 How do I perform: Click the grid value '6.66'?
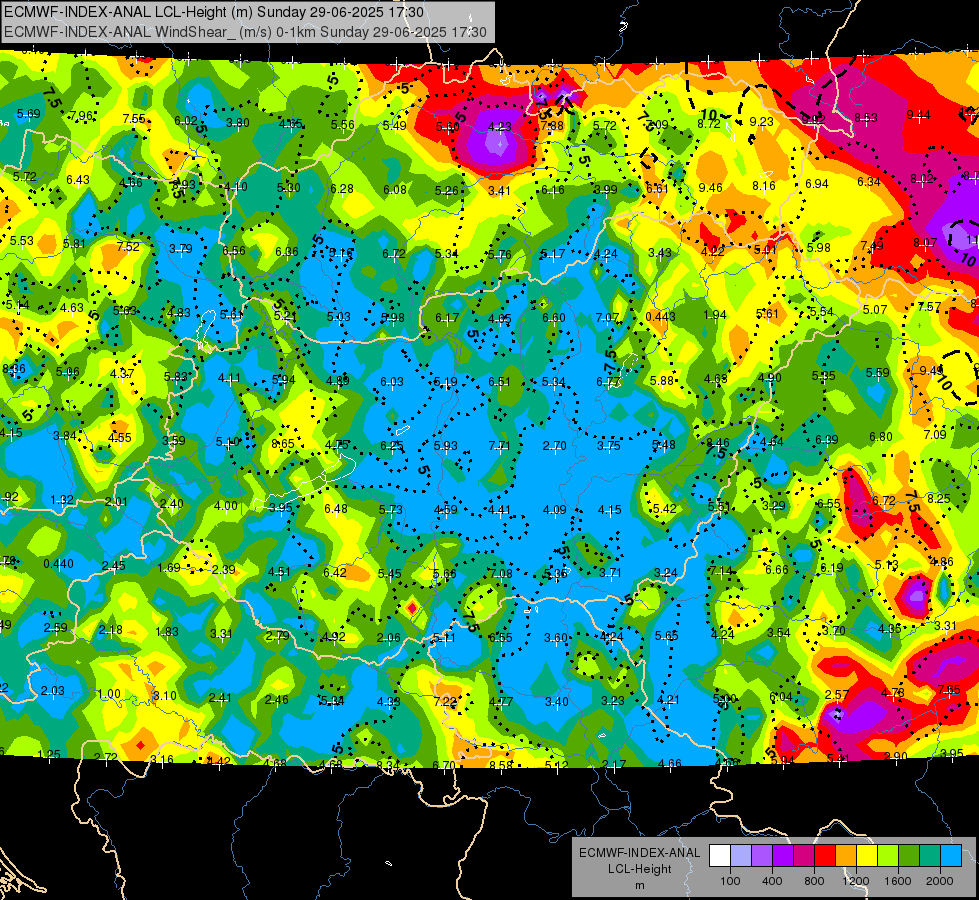(777, 570)
